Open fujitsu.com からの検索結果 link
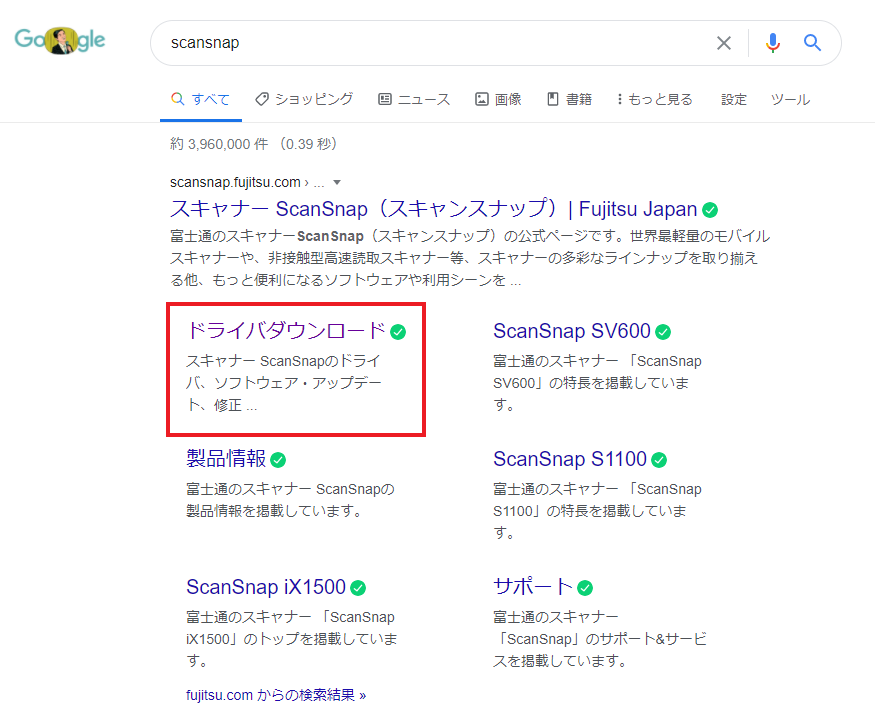This screenshot has height=722, width=875. [276, 695]
